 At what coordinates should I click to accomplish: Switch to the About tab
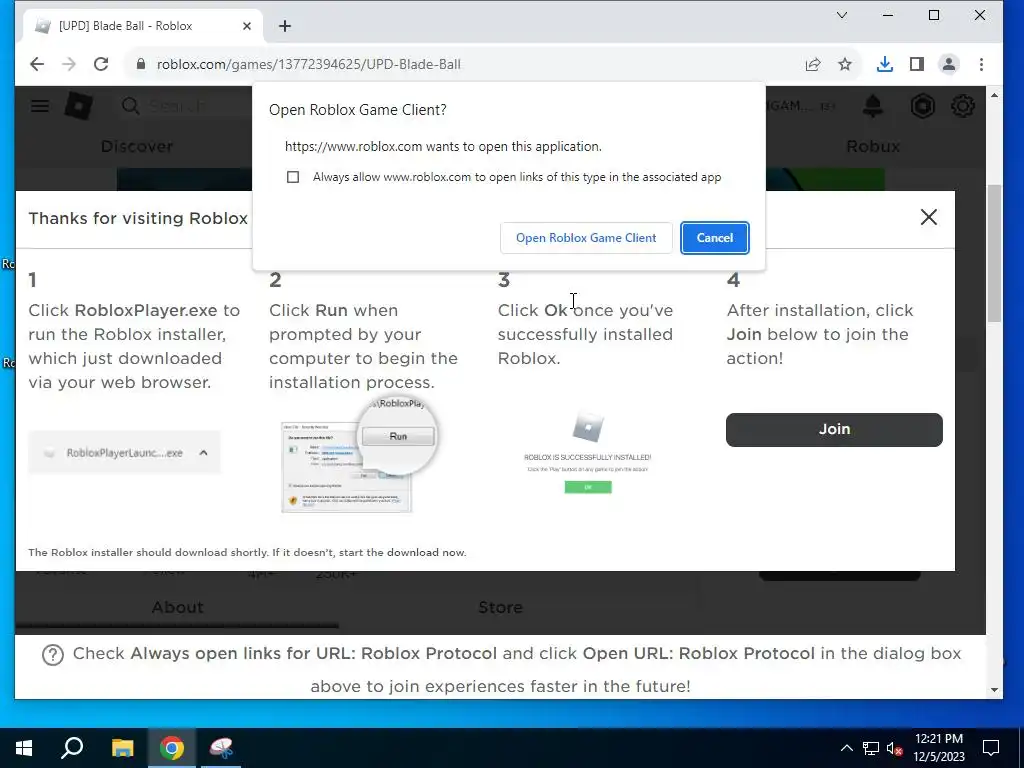click(177, 607)
